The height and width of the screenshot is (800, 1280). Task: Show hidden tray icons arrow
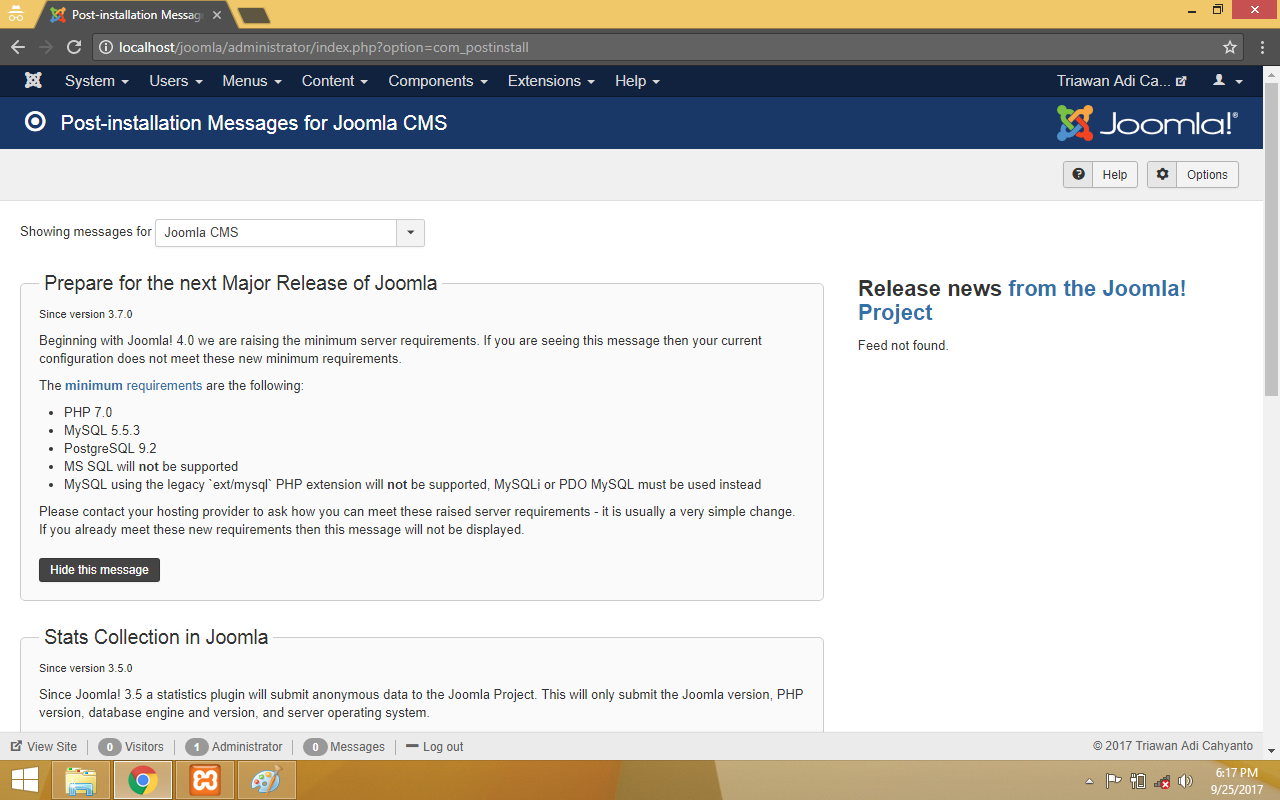pyautogui.click(x=1089, y=781)
